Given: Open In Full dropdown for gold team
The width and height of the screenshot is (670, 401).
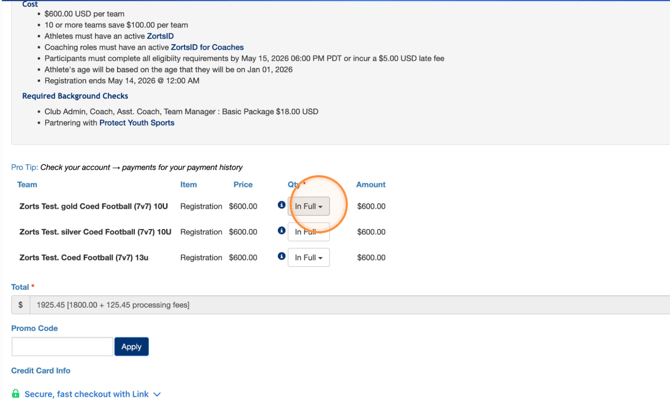Looking at the screenshot, I should pos(308,207).
